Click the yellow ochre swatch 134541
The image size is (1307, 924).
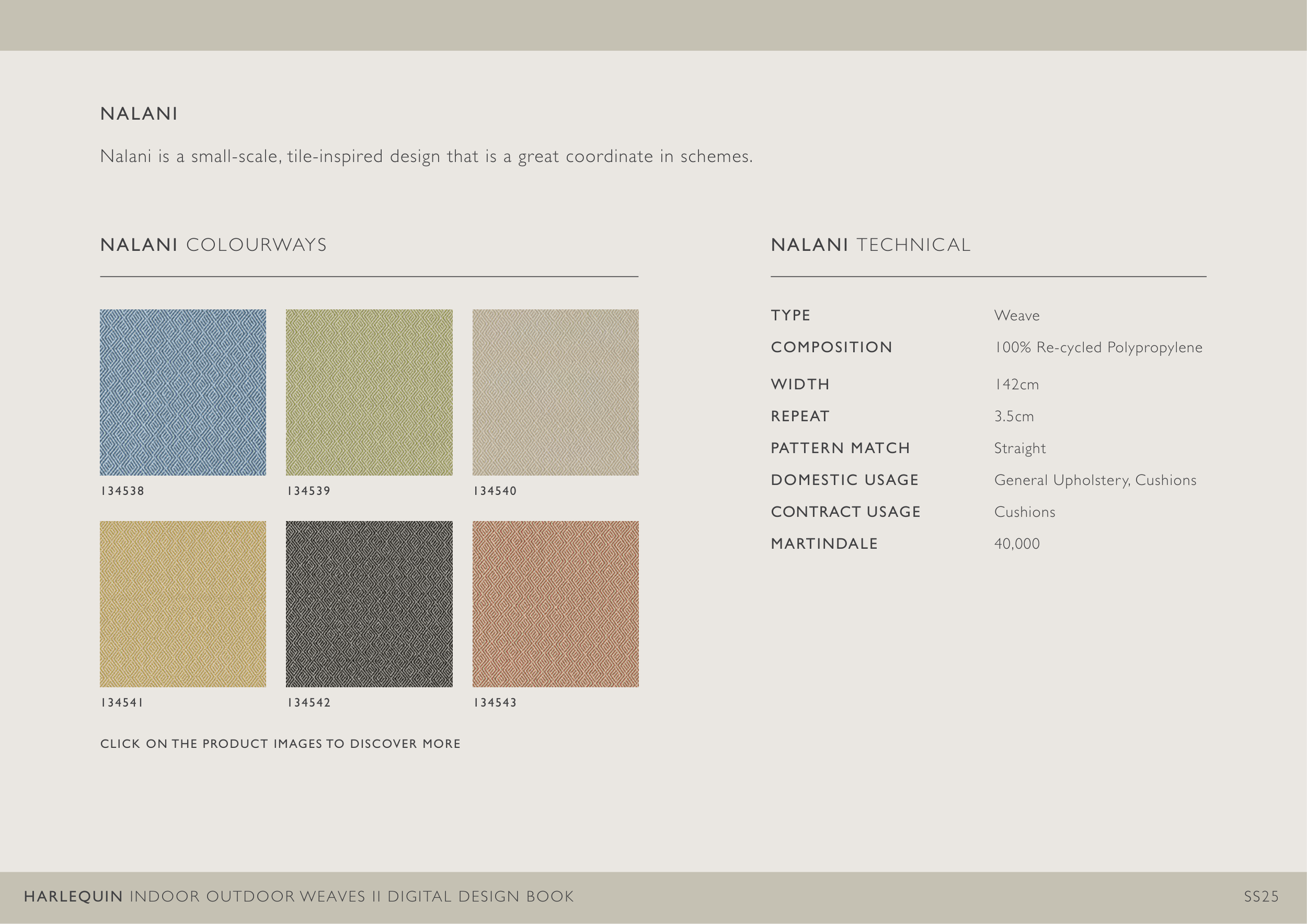click(x=183, y=604)
